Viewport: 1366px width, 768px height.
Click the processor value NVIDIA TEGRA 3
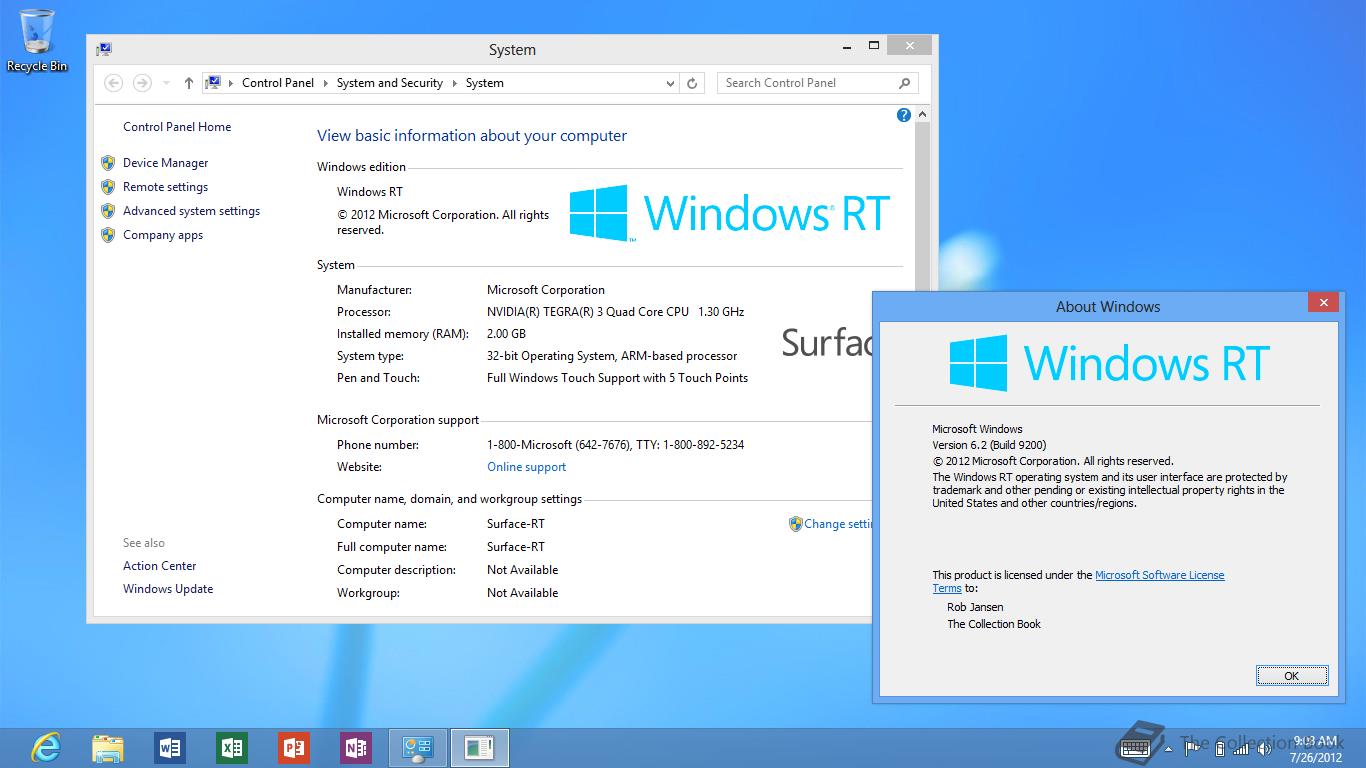[x=616, y=312]
